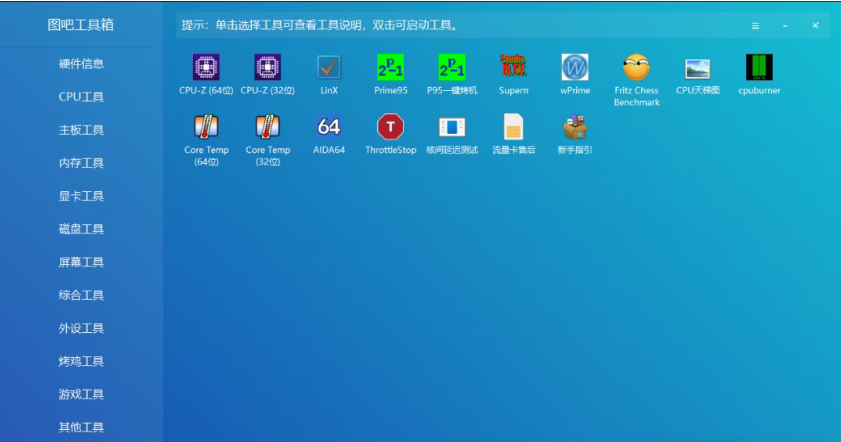Select the 新手指引 box icon
Image resolution: width=841 pixels, height=442 pixels.
(x=575, y=127)
